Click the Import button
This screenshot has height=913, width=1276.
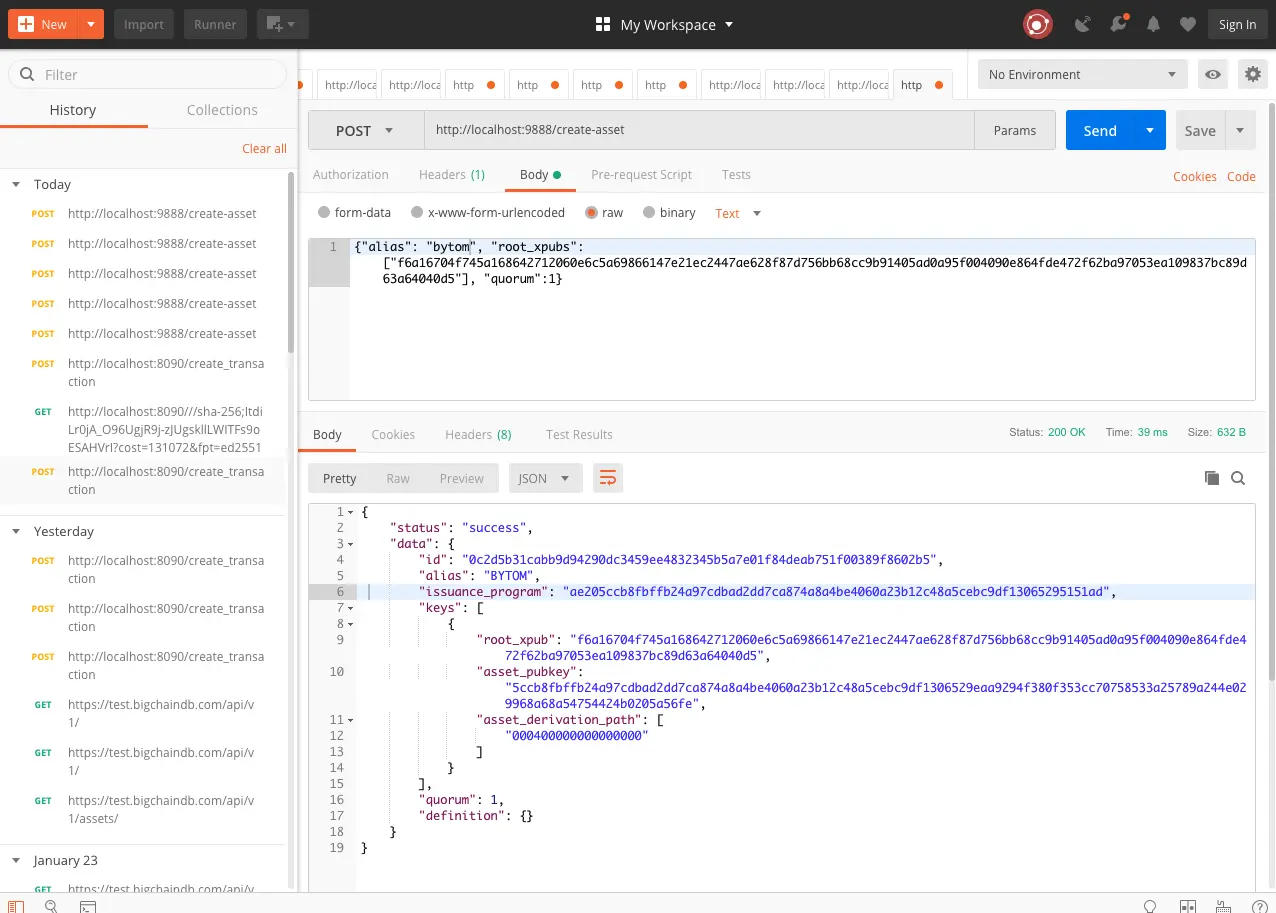click(144, 24)
